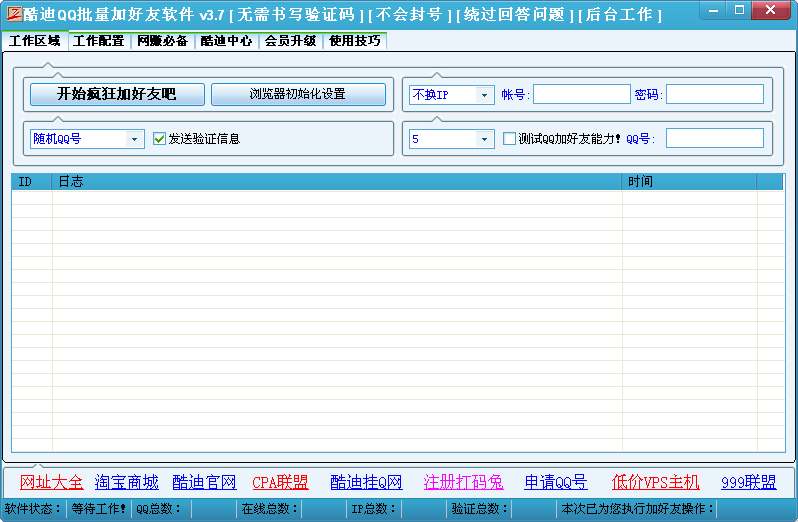Focus the 帐号 input field
Screen dimensions: 798x522
[x=582, y=94]
